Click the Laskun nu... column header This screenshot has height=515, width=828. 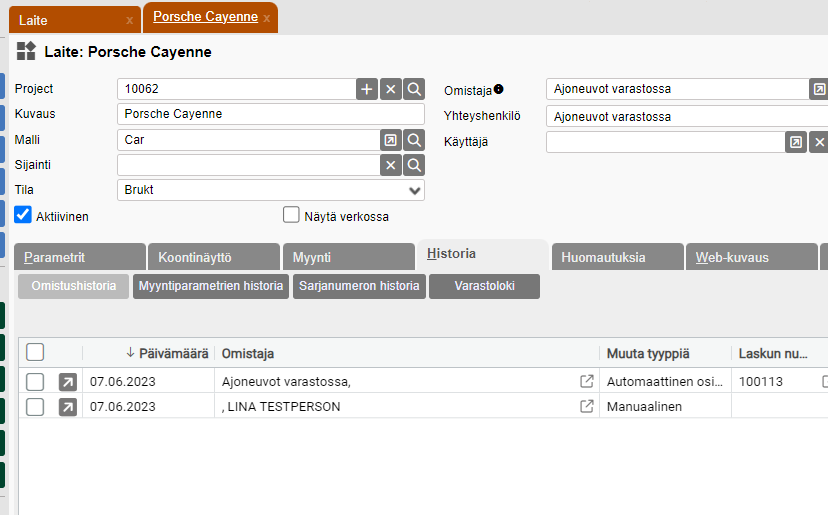(773, 353)
